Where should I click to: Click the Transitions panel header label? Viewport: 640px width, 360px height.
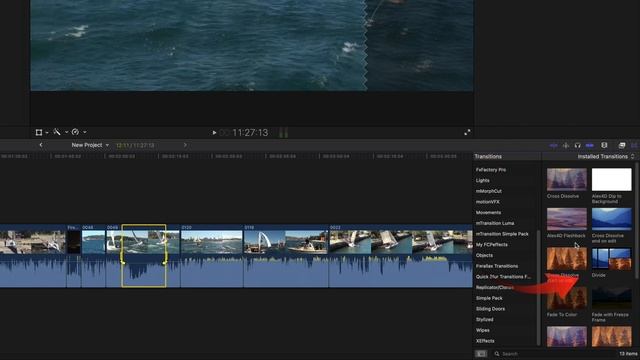tap(488, 157)
